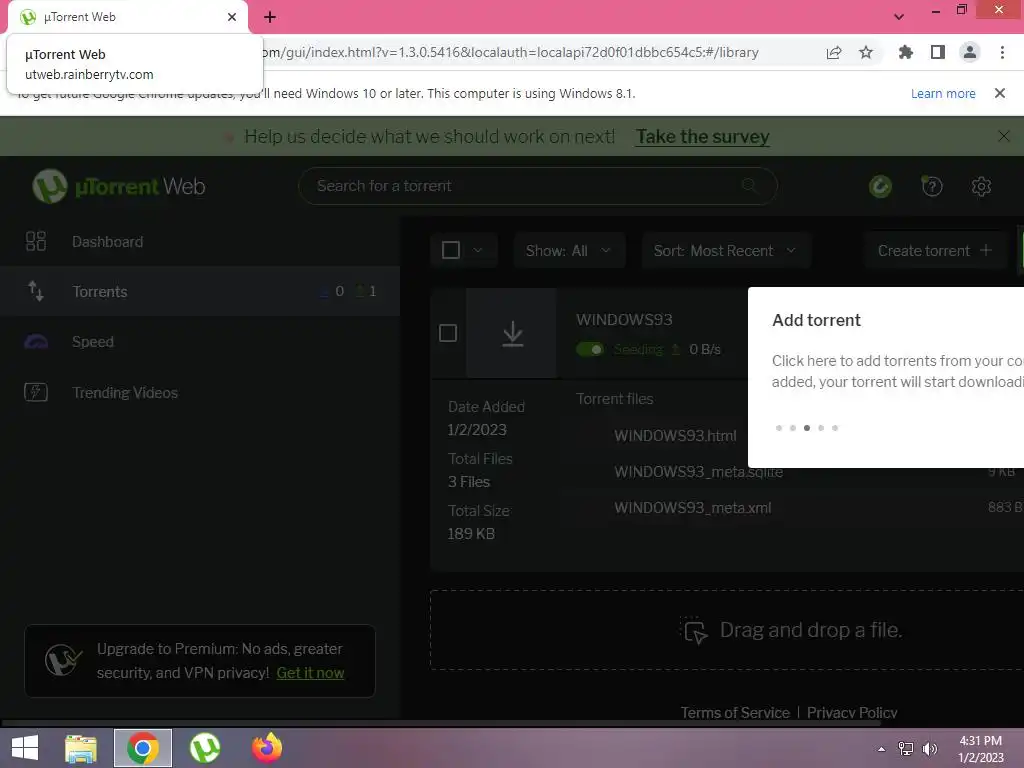The width and height of the screenshot is (1024, 768).
Task: Focus the Search for a torrent field
Action: click(x=537, y=186)
